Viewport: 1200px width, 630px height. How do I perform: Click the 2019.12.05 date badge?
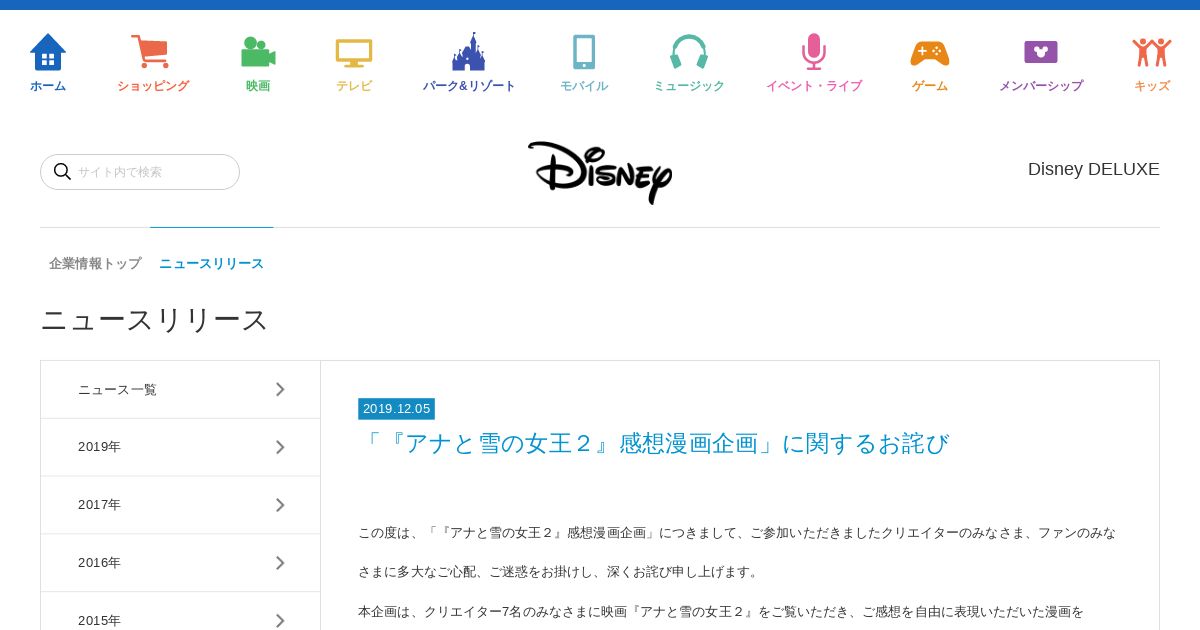point(396,409)
